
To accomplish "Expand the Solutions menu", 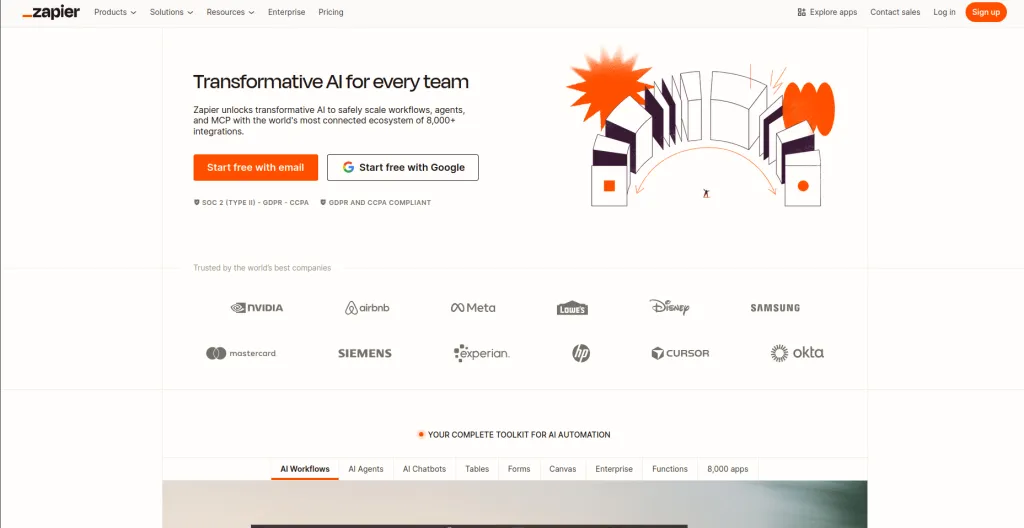I will [171, 12].
